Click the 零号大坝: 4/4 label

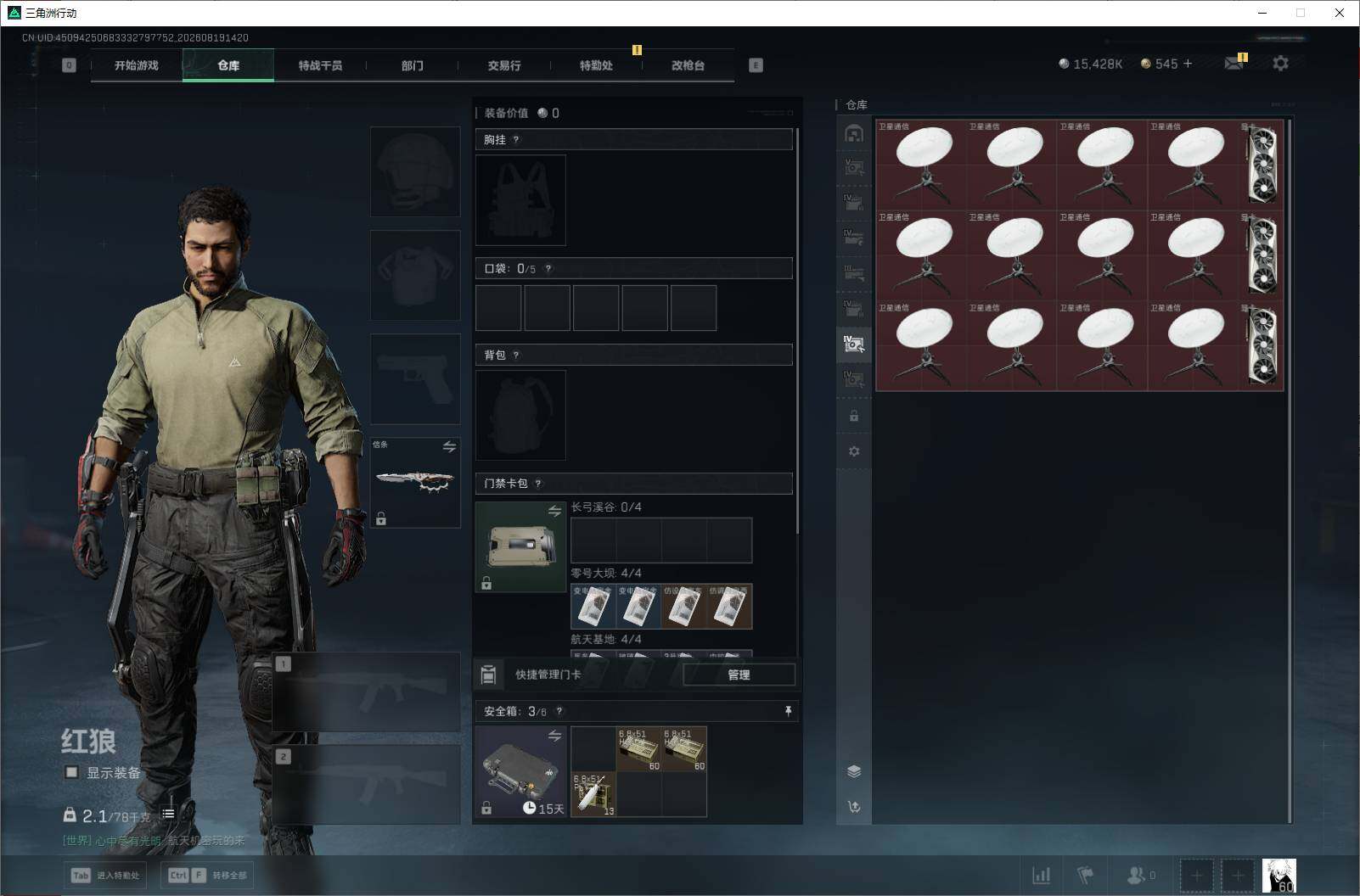[x=606, y=574]
